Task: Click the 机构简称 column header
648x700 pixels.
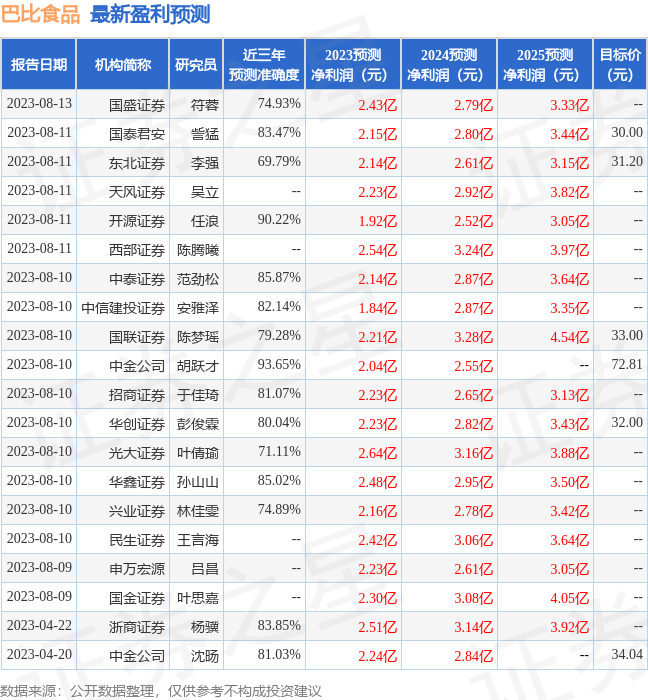Action: [123, 65]
